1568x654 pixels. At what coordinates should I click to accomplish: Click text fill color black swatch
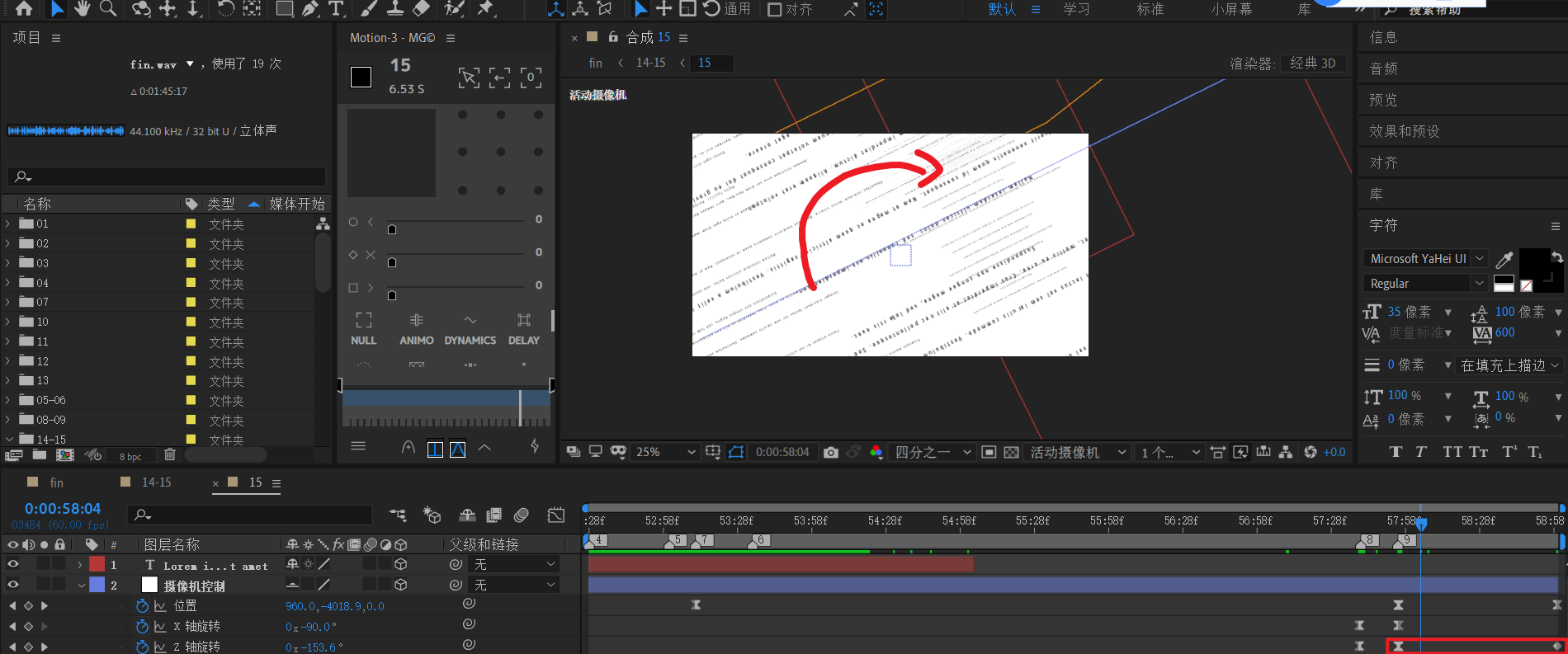[1534, 264]
